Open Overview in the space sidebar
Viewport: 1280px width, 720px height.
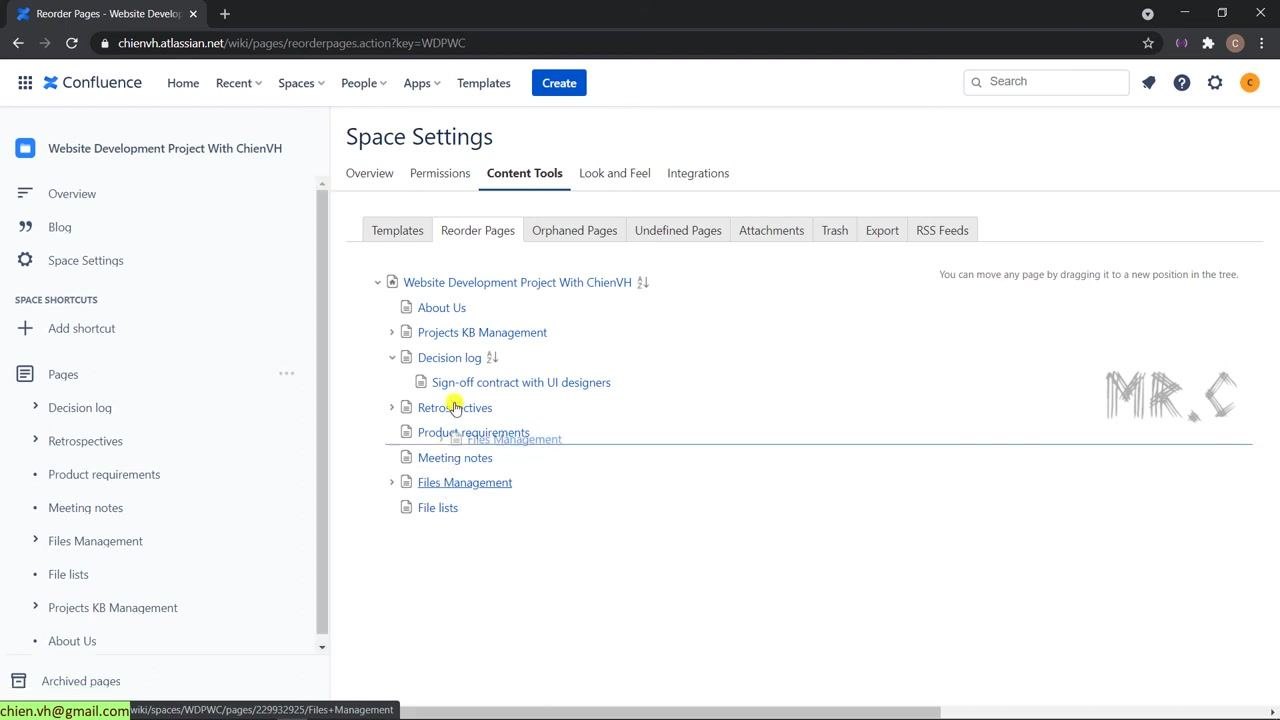[x=72, y=194]
